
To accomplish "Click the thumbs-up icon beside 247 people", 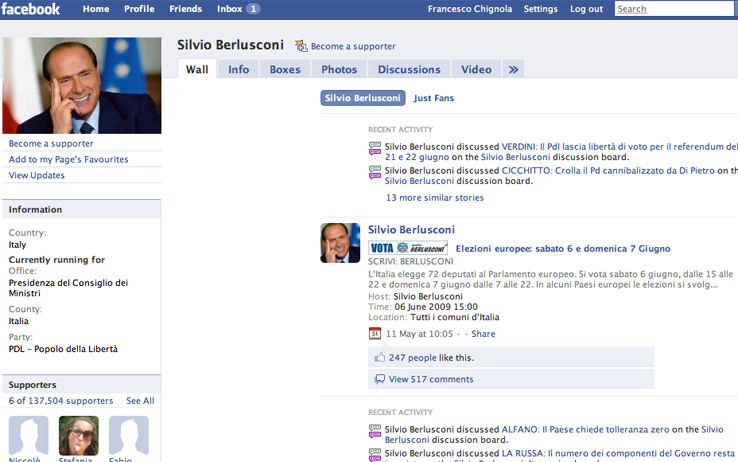I will (x=379, y=357).
